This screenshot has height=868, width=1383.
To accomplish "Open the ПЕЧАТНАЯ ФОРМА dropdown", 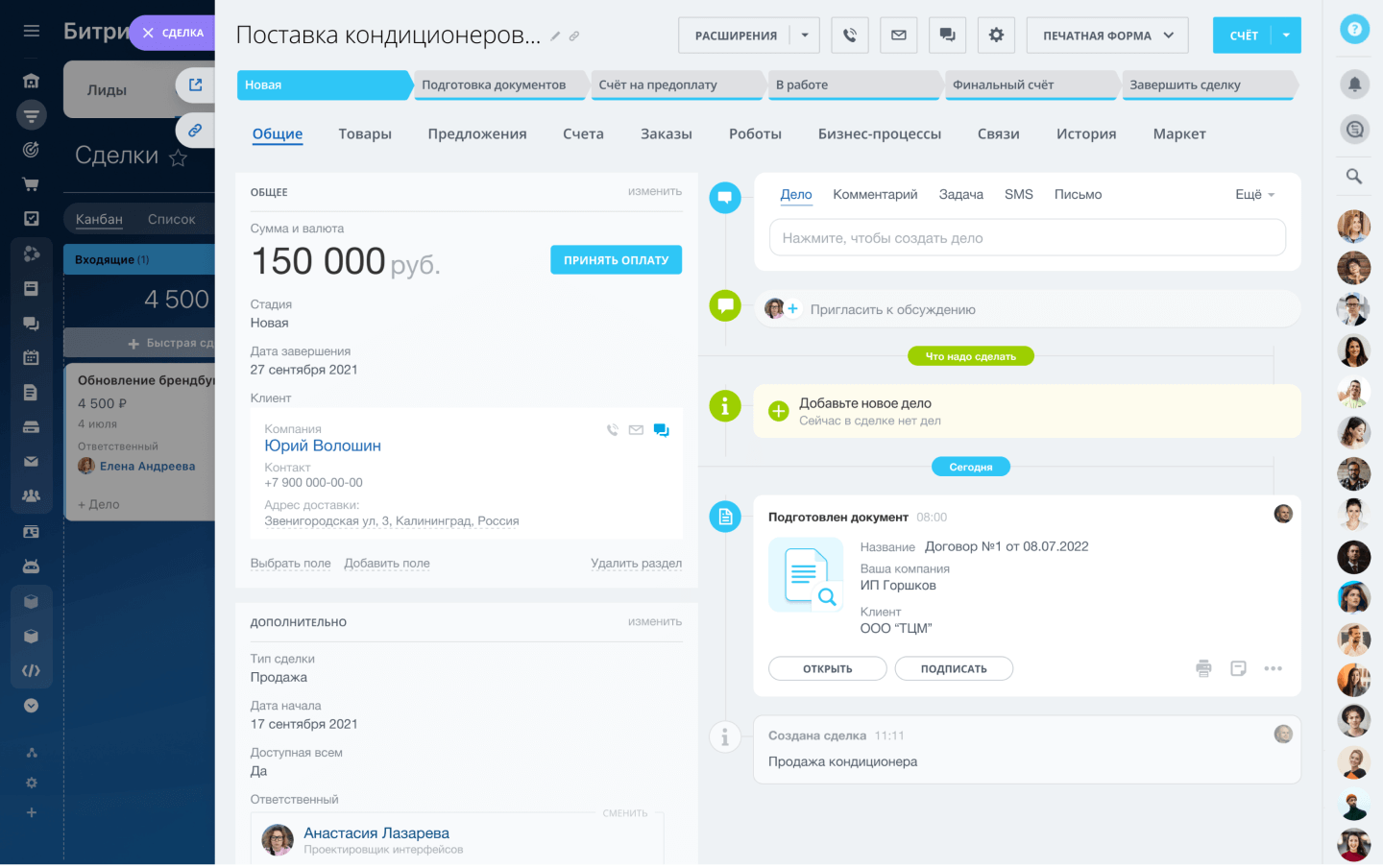I will click(1106, 35).
